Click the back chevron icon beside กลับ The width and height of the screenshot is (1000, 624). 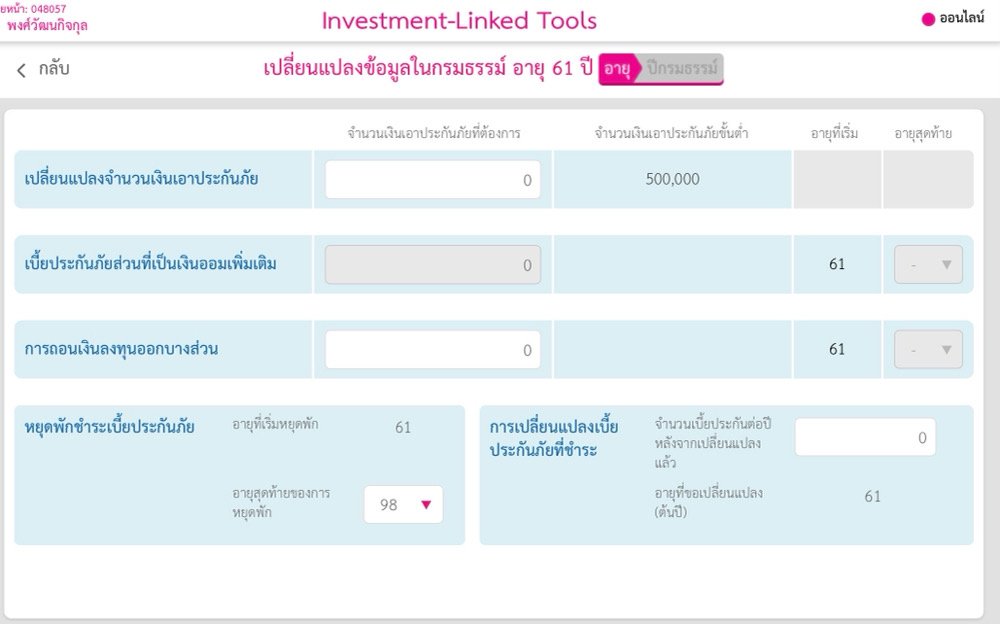(22, 67)
